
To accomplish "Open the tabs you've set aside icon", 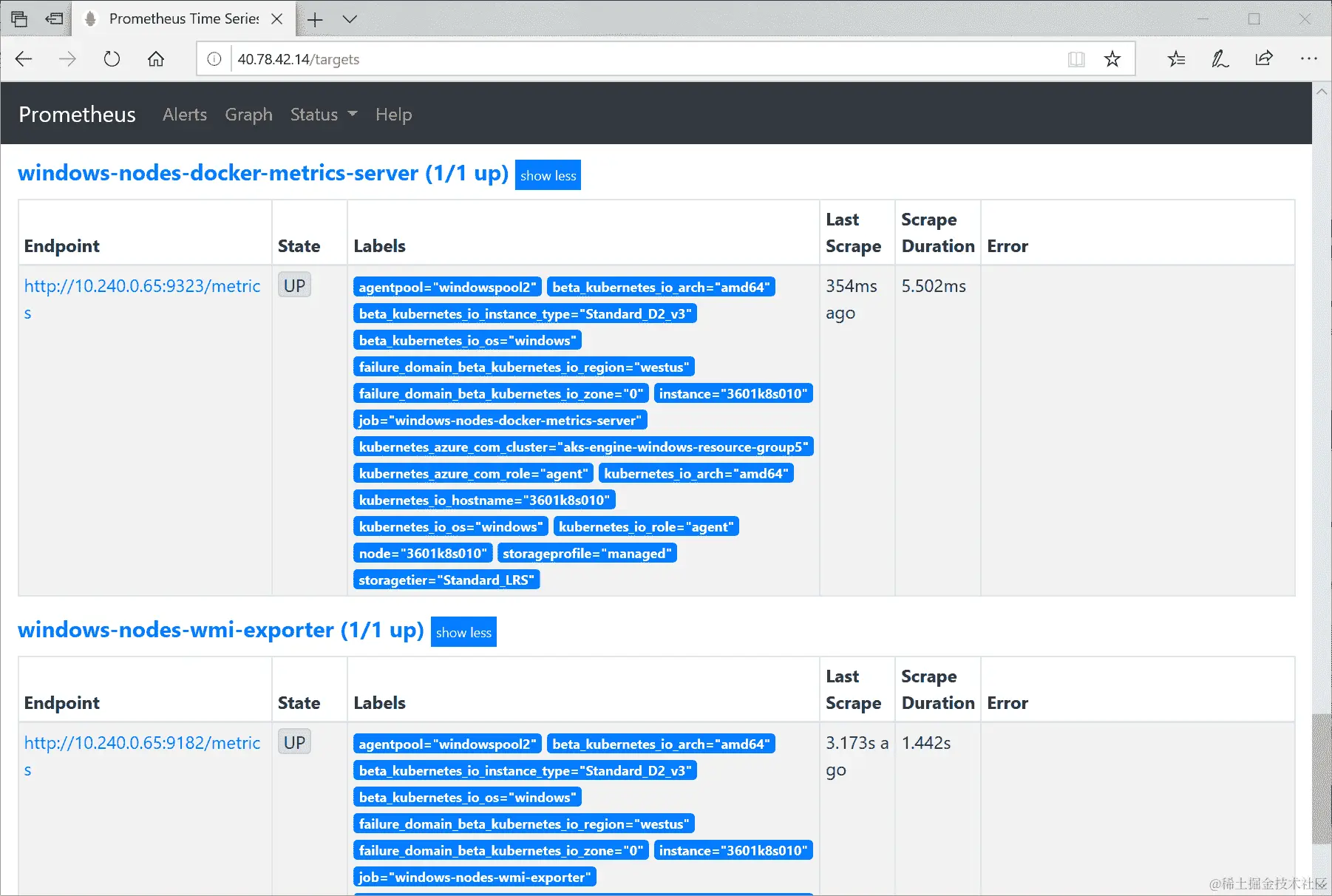I will click(19, 19).
